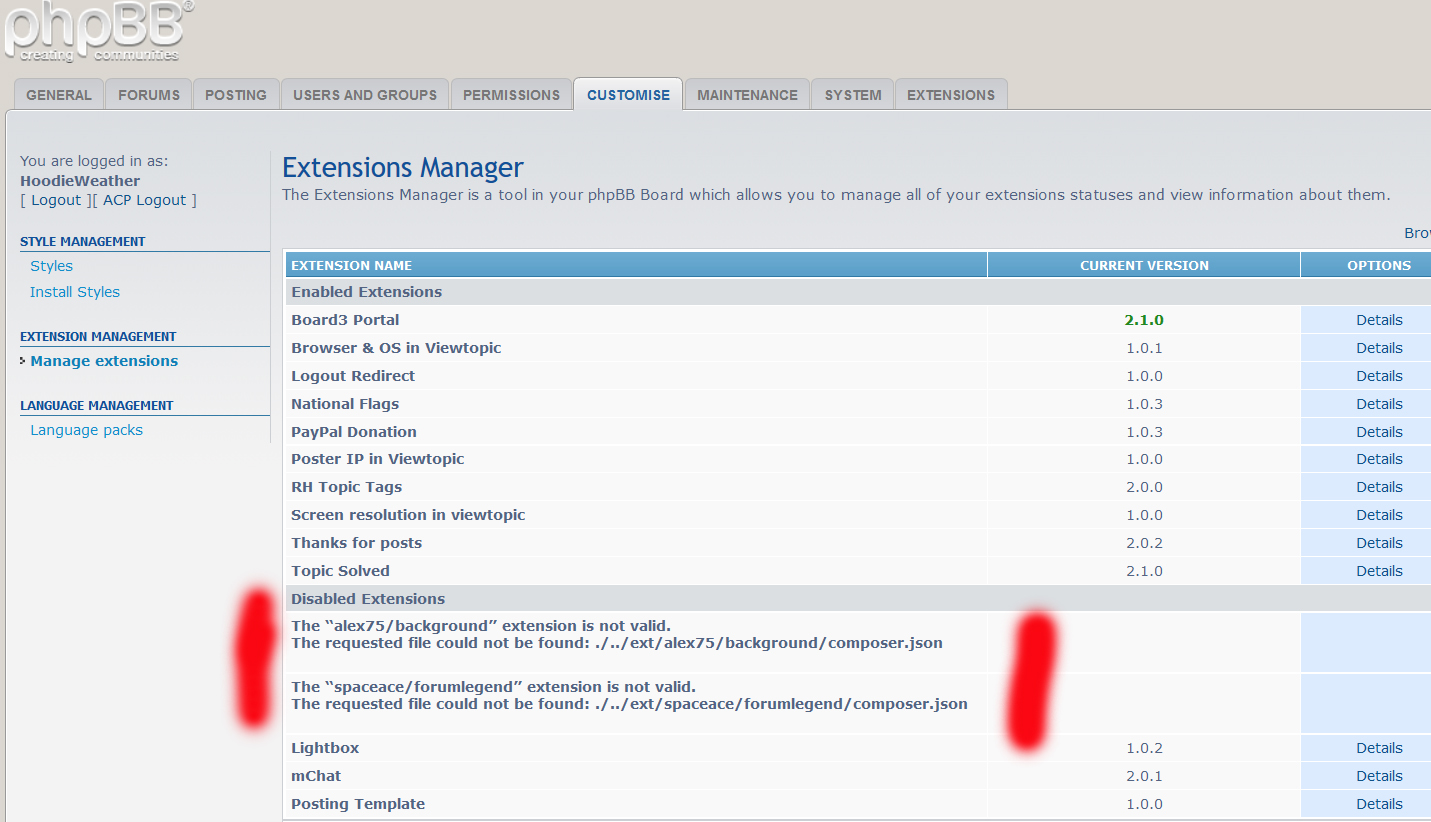Click the green 2.1.0 version of Board3 Portal

click(x=1144, y=320)
